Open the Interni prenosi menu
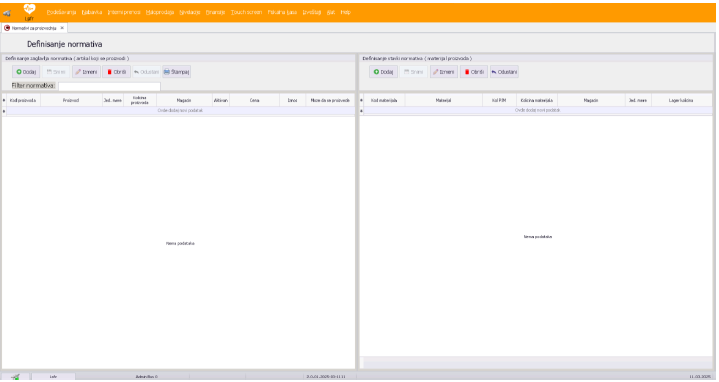 pyautogui.click(x=124, y=12)
